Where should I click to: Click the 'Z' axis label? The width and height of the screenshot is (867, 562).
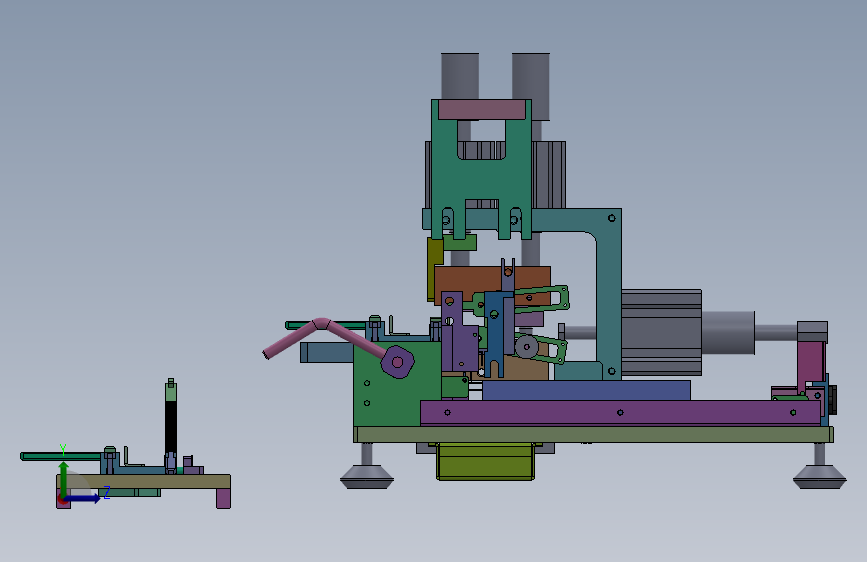107,492
